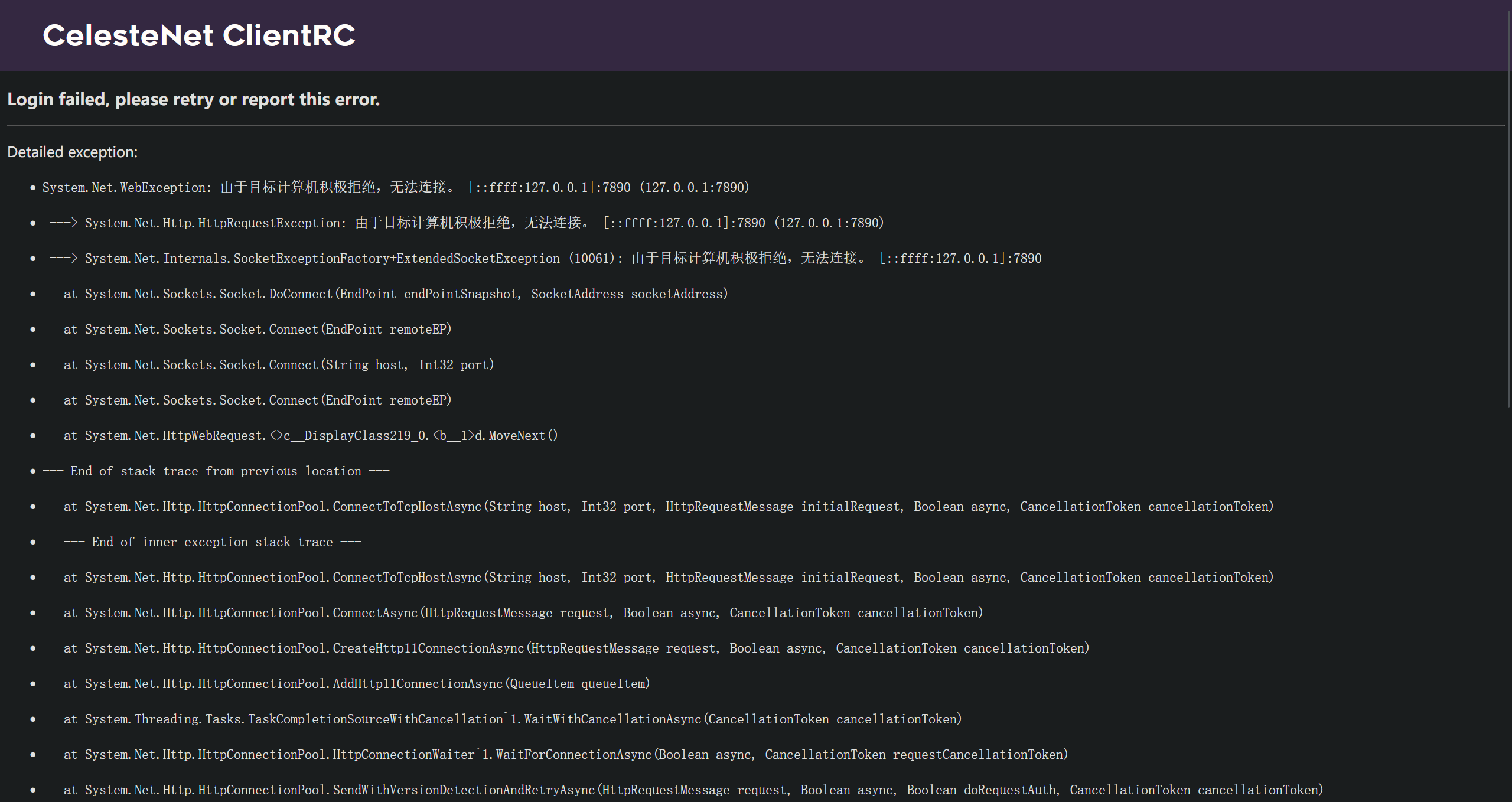Click the Socket.DoConnect stack trace line
Image resolution: width=1512 pixels, height=802 pixels.
coord(395,294)
